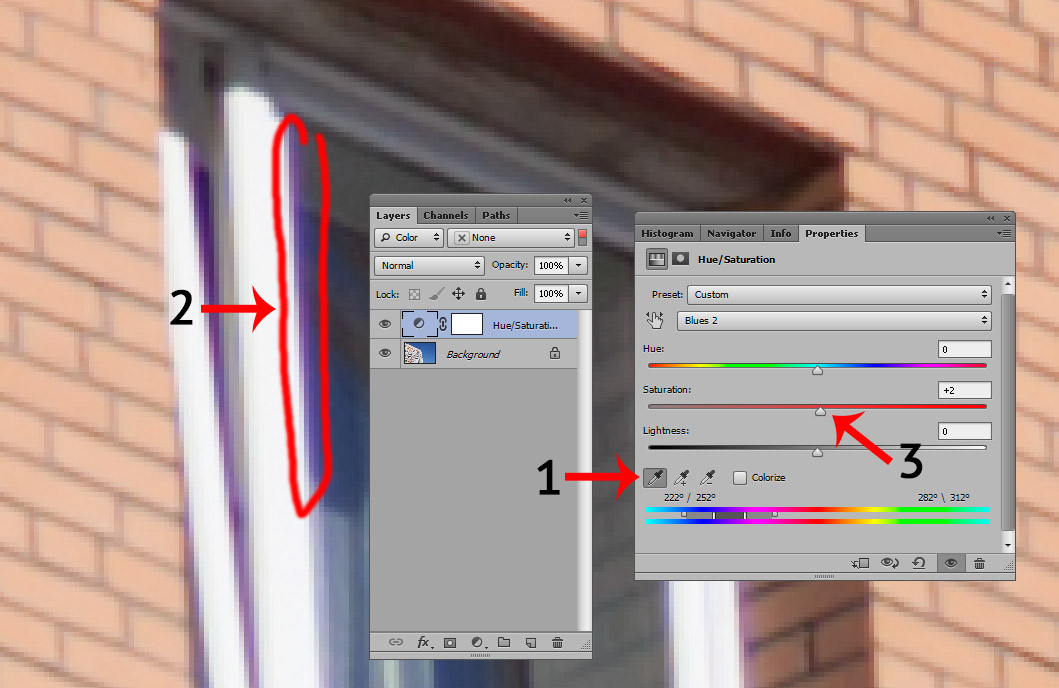Select the Subtract from Sample eyedropper
Image resolution: width=1059 pixels, height=688 pixels.
click(x=707, y=478)
